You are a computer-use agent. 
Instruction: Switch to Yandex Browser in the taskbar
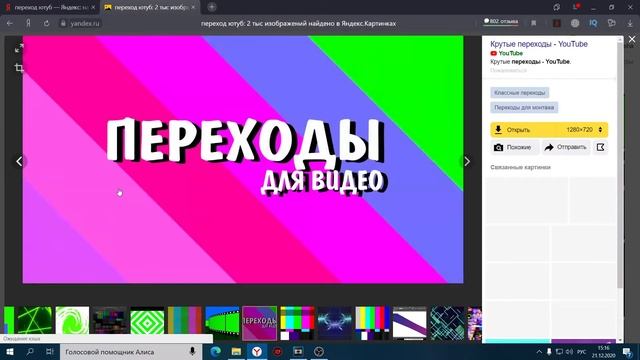257,351
